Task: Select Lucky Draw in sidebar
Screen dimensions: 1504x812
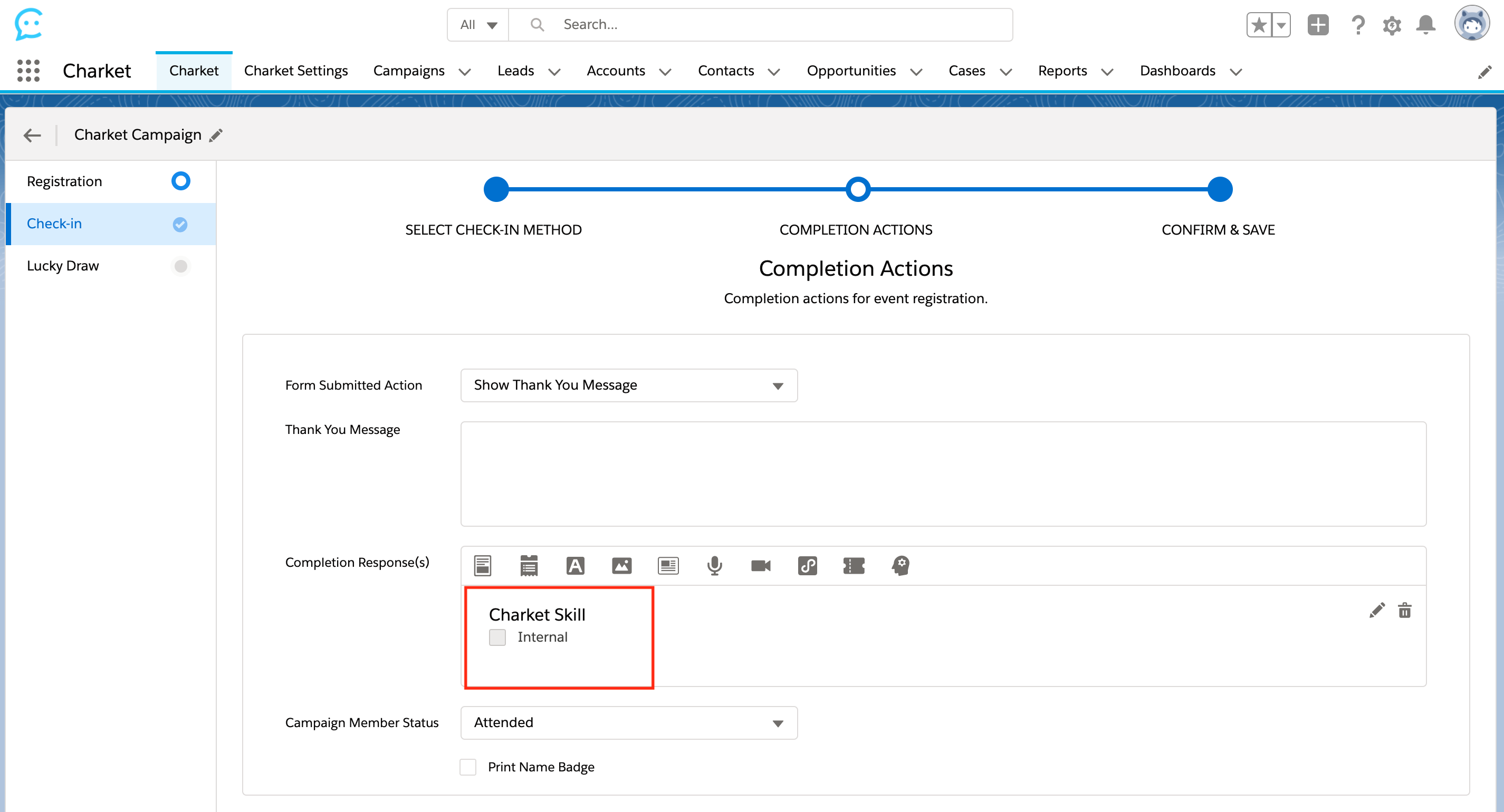Action: tap(63, 266)
